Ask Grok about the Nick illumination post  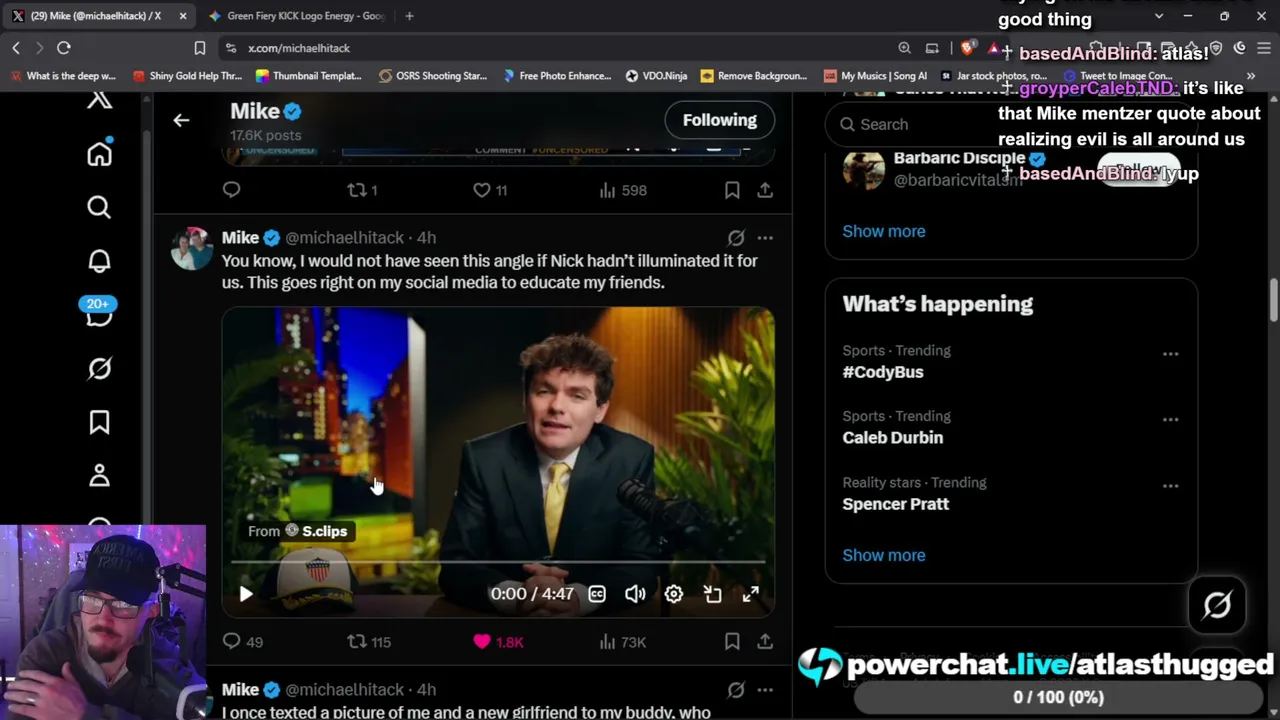(736, 238)
